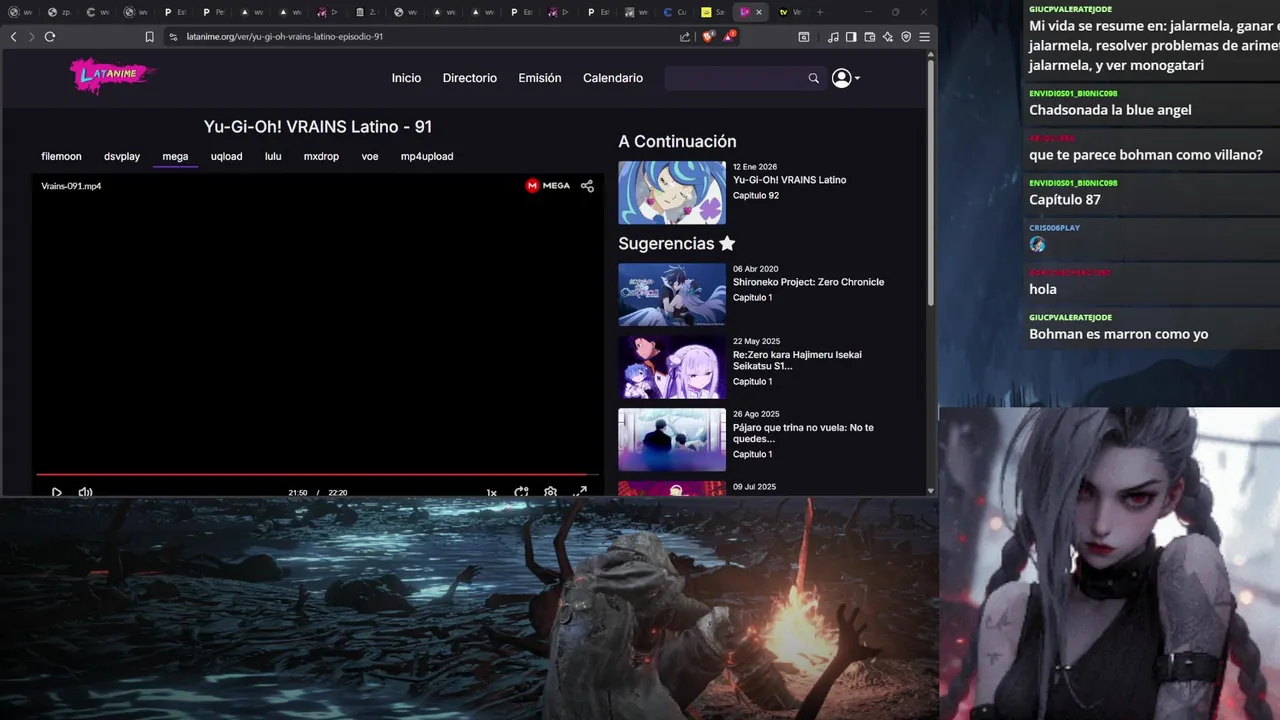The image size is (1280, 720).
Task: Open Shironeko Project: Zero Chronicle link
Action: [x=808, y=282]
